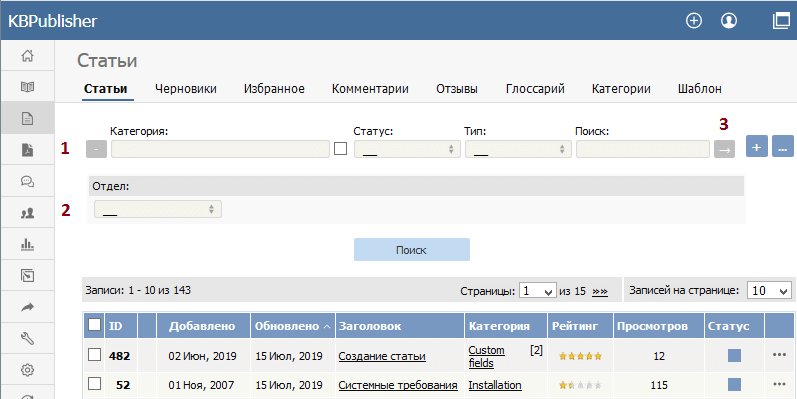Open the Создание статьи article link
Image resolution: width=797 pixels, height=399 pixels.
pos(382,356)
